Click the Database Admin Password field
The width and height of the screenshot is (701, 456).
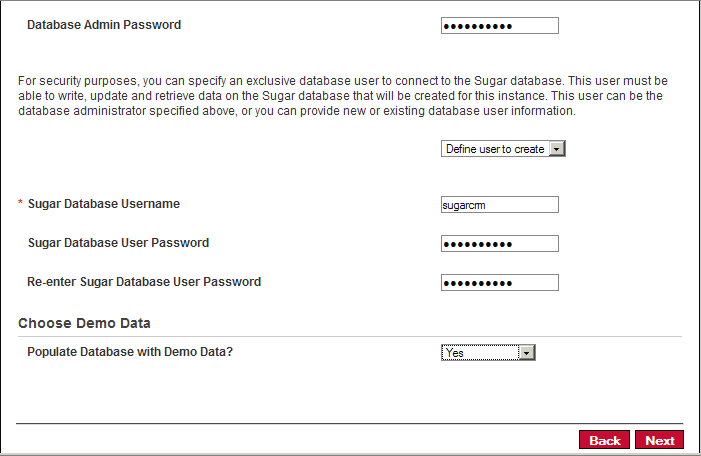pyautogui.click(x=499, y=25)
